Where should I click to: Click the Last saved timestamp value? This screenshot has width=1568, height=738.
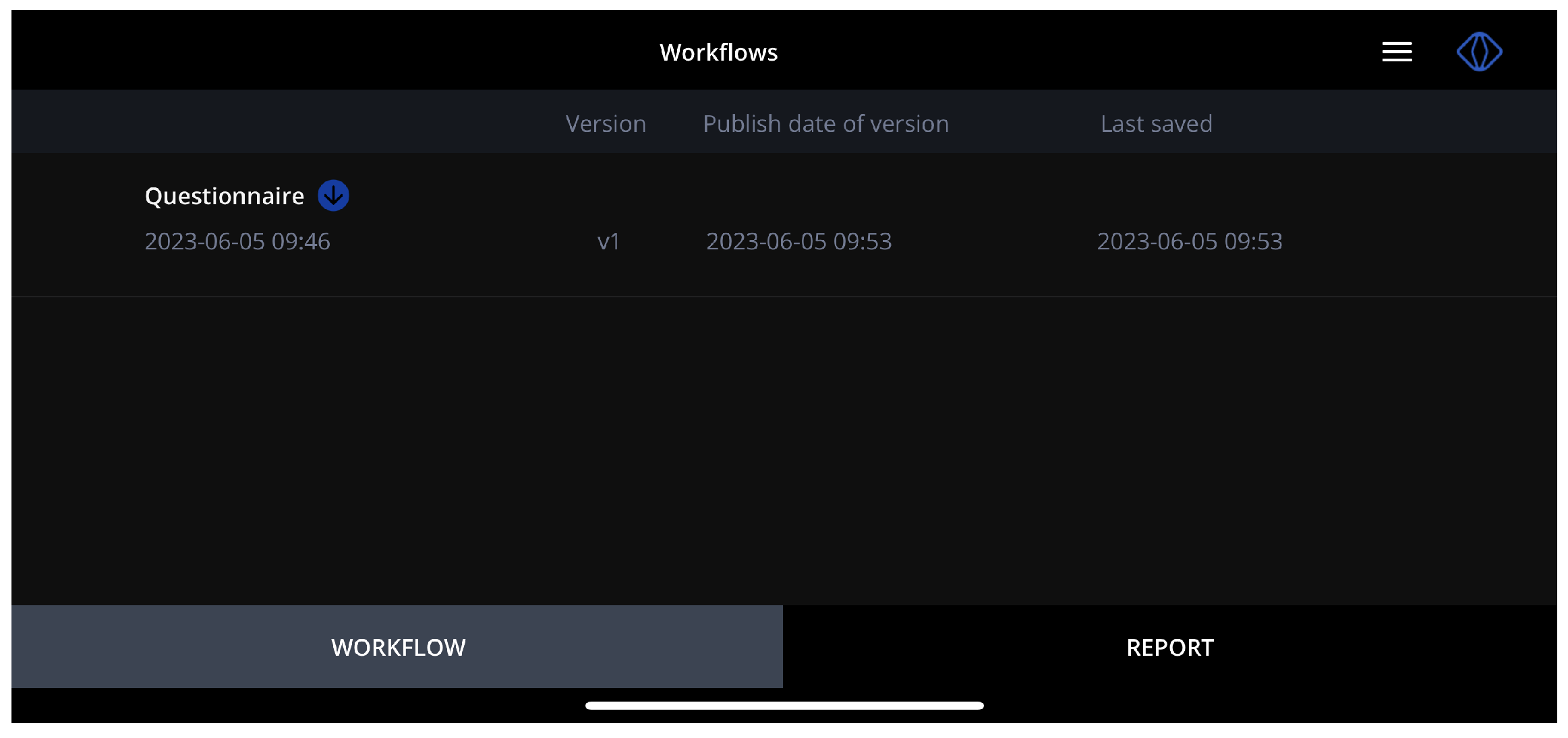(1189, 241)
